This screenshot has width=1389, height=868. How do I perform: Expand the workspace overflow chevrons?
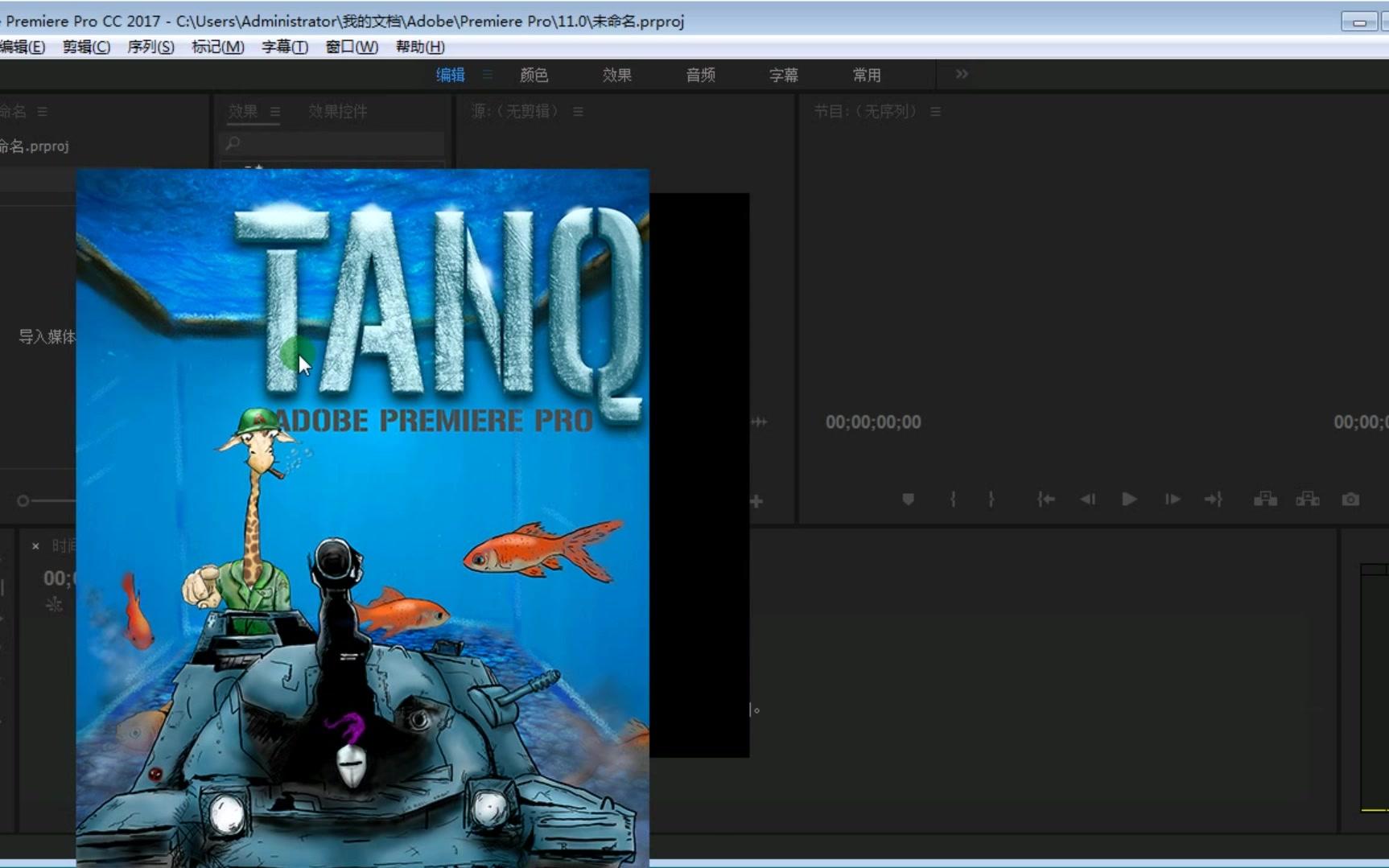962,74
